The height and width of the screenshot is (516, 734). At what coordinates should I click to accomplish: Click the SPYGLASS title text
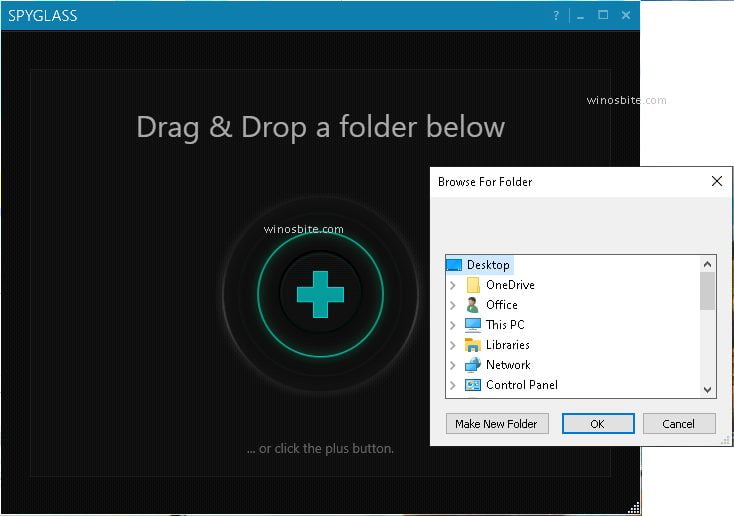43,16
